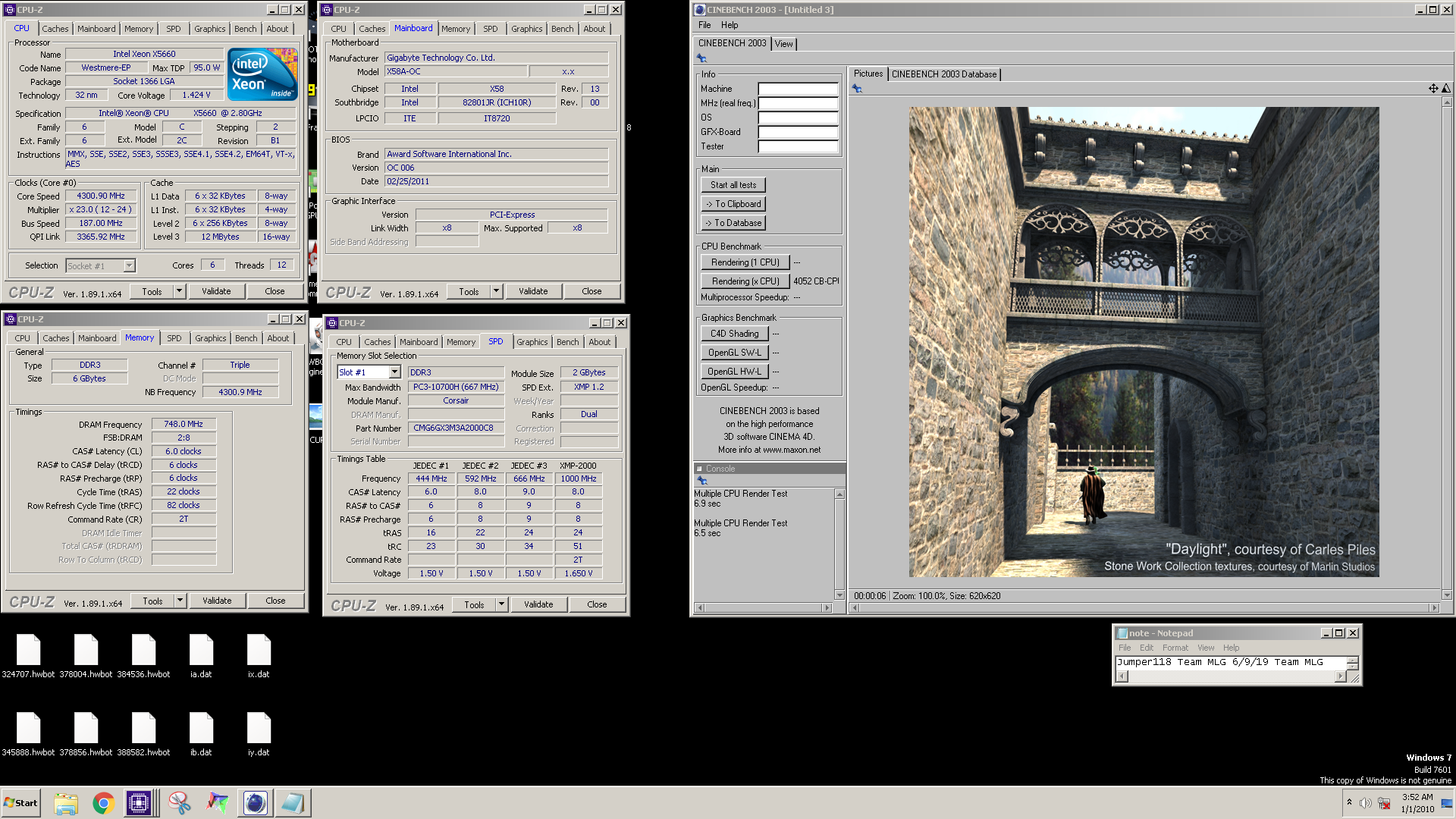Select the ia.dat desktop file
1456x819 pixels.
coord(201,656)
